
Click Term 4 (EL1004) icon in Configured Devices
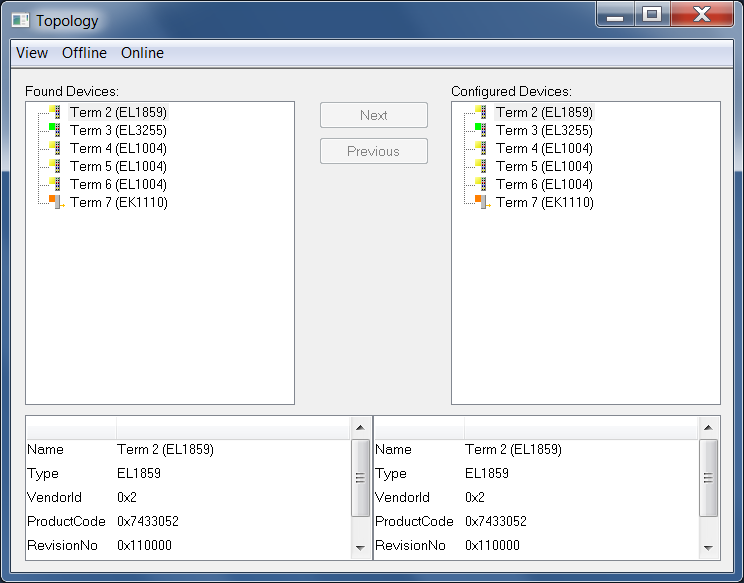pos(481,148)
